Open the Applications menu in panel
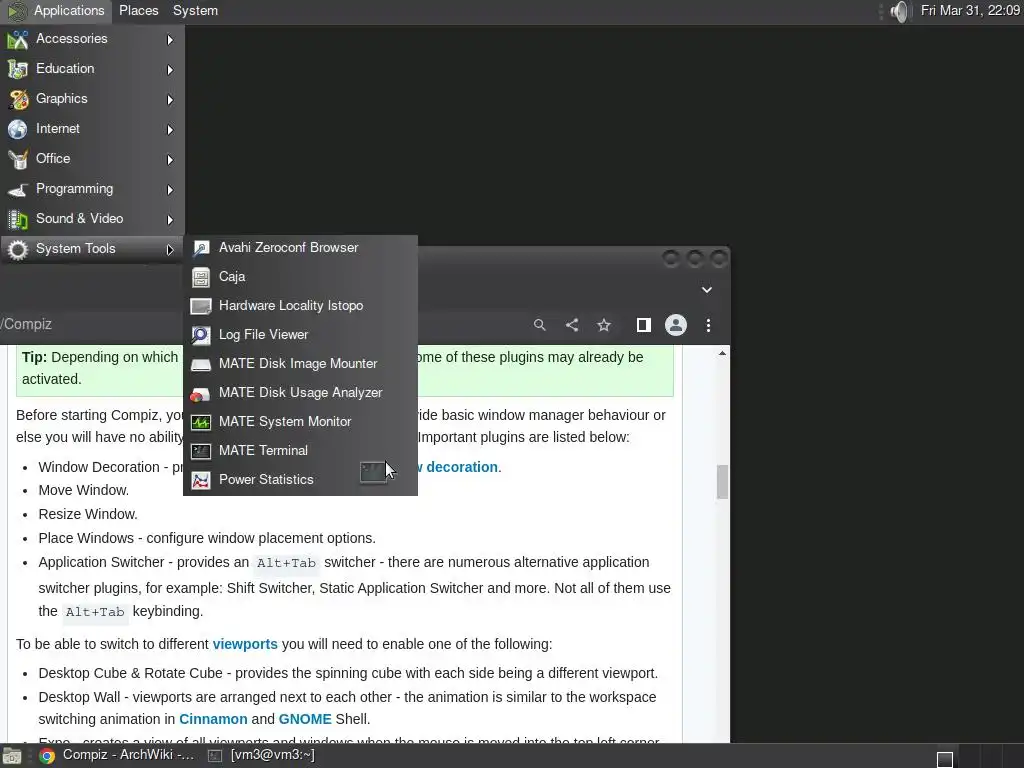Image resolution: width=1024 pixels, height=768 pixels. [56, 11]
